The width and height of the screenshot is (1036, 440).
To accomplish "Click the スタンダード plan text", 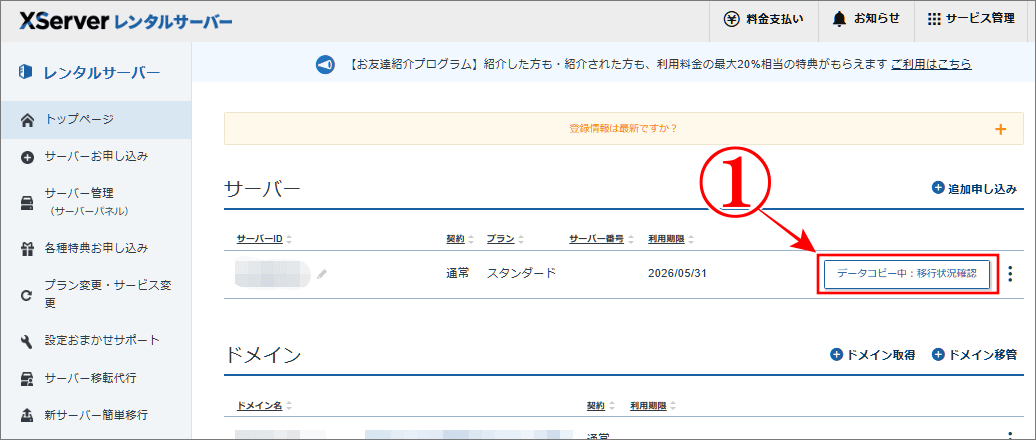I will pos(521,273).
